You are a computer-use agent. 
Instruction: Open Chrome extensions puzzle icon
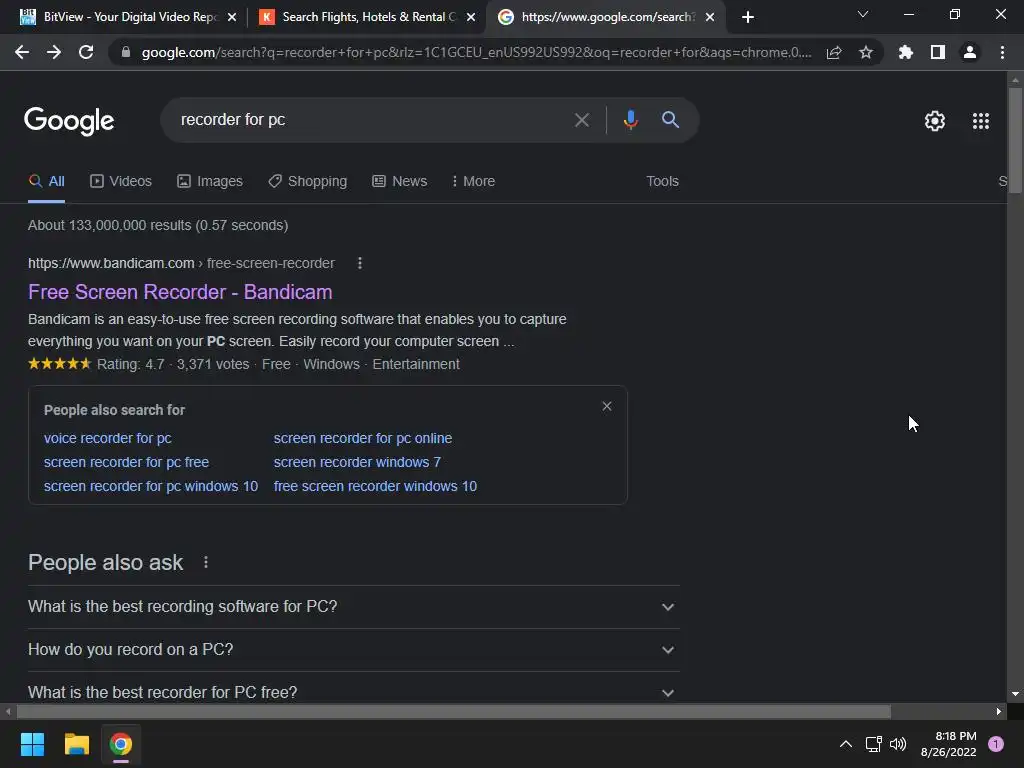click(x=905, y=52)
